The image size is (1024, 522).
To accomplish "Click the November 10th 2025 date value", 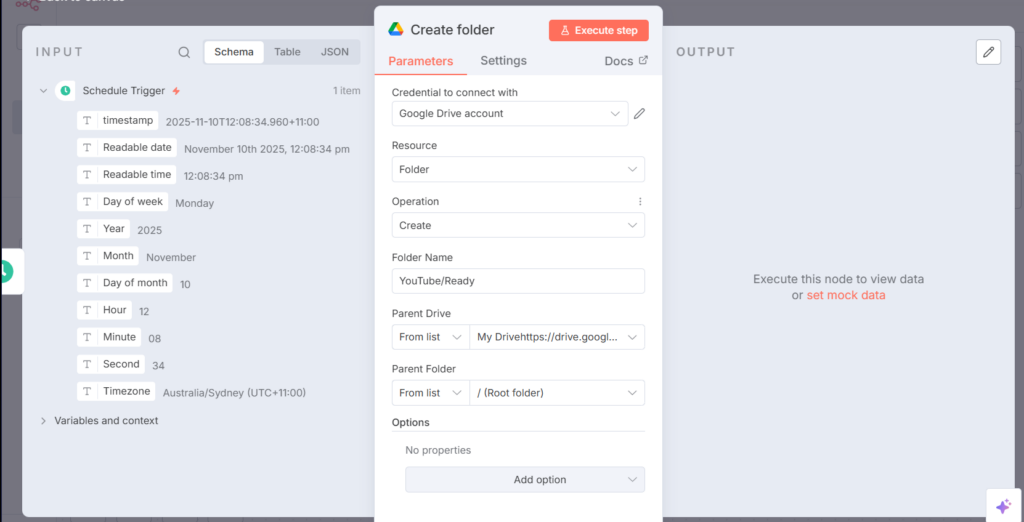I will [267, 149].
